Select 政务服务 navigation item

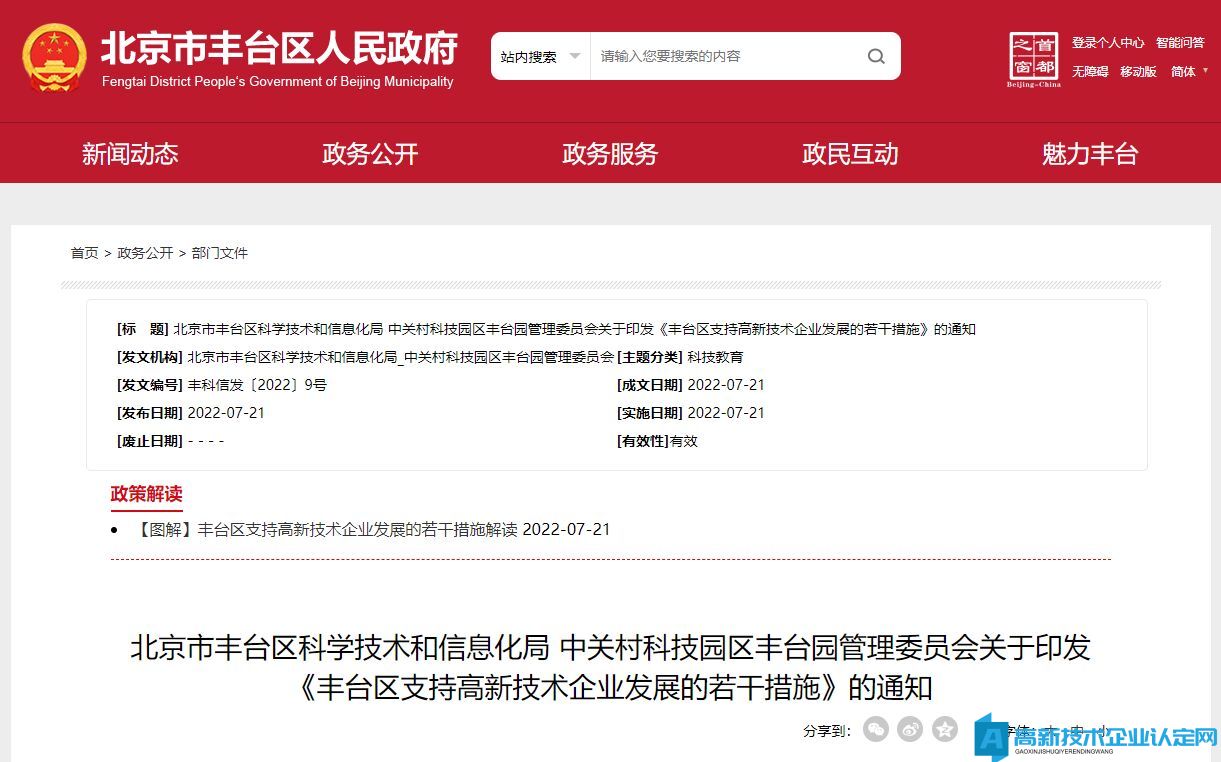tap(610, 154)
